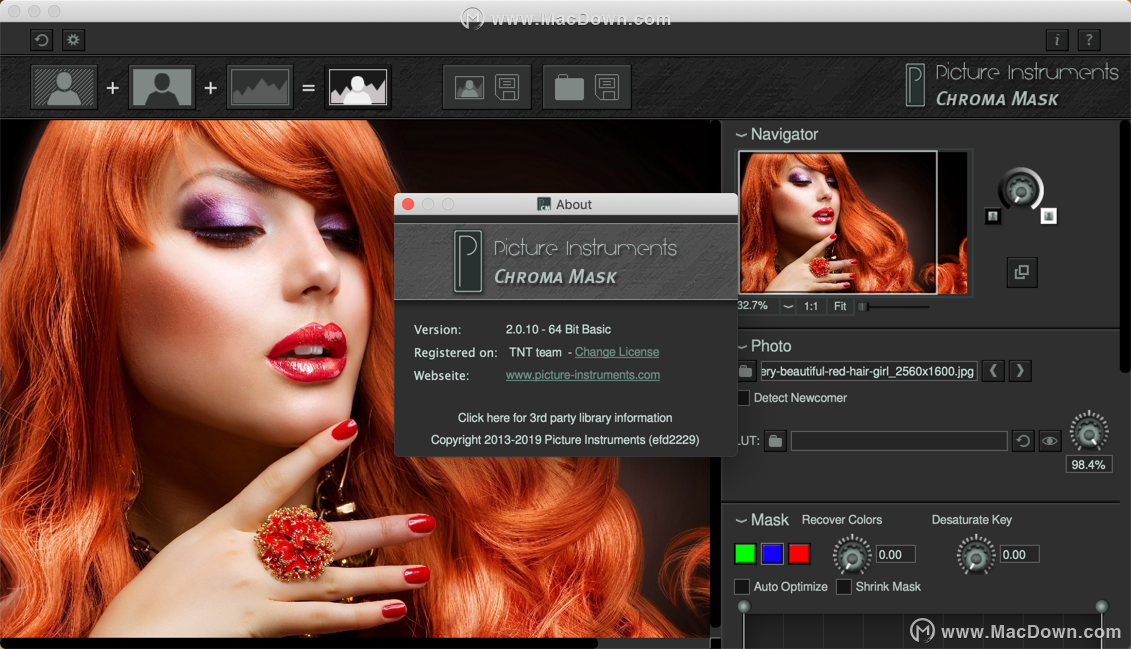Click the image horizontal scrollbar

click(x=299, y=642)
